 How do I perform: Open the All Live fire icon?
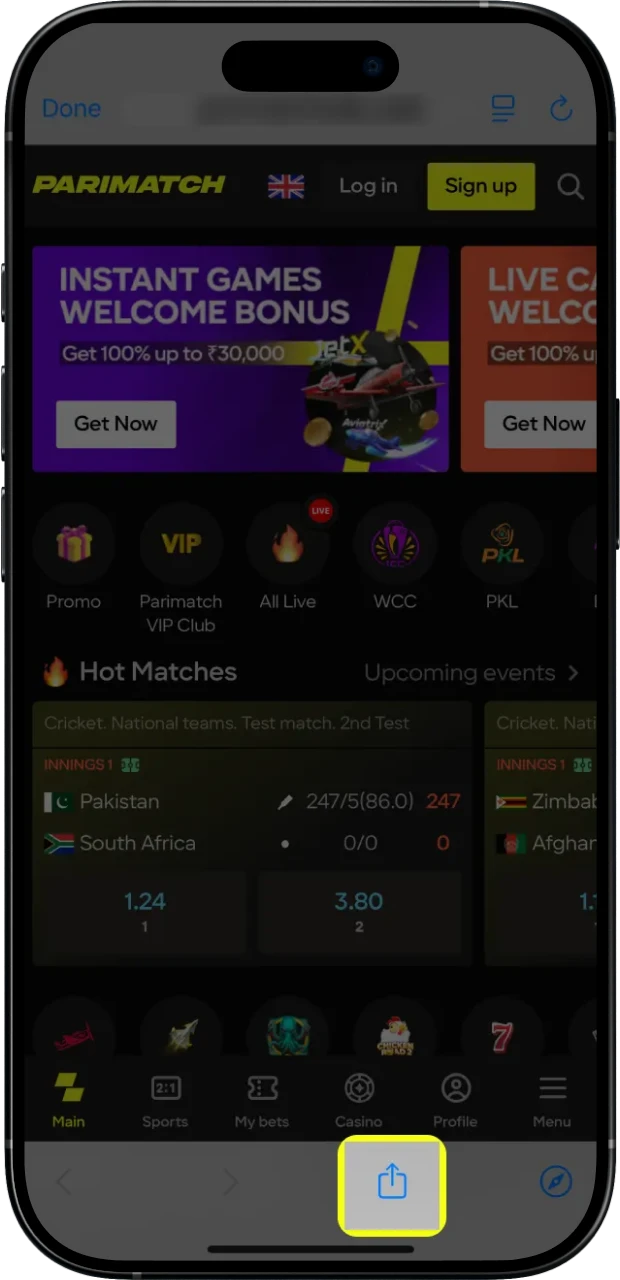pos(288,544)
